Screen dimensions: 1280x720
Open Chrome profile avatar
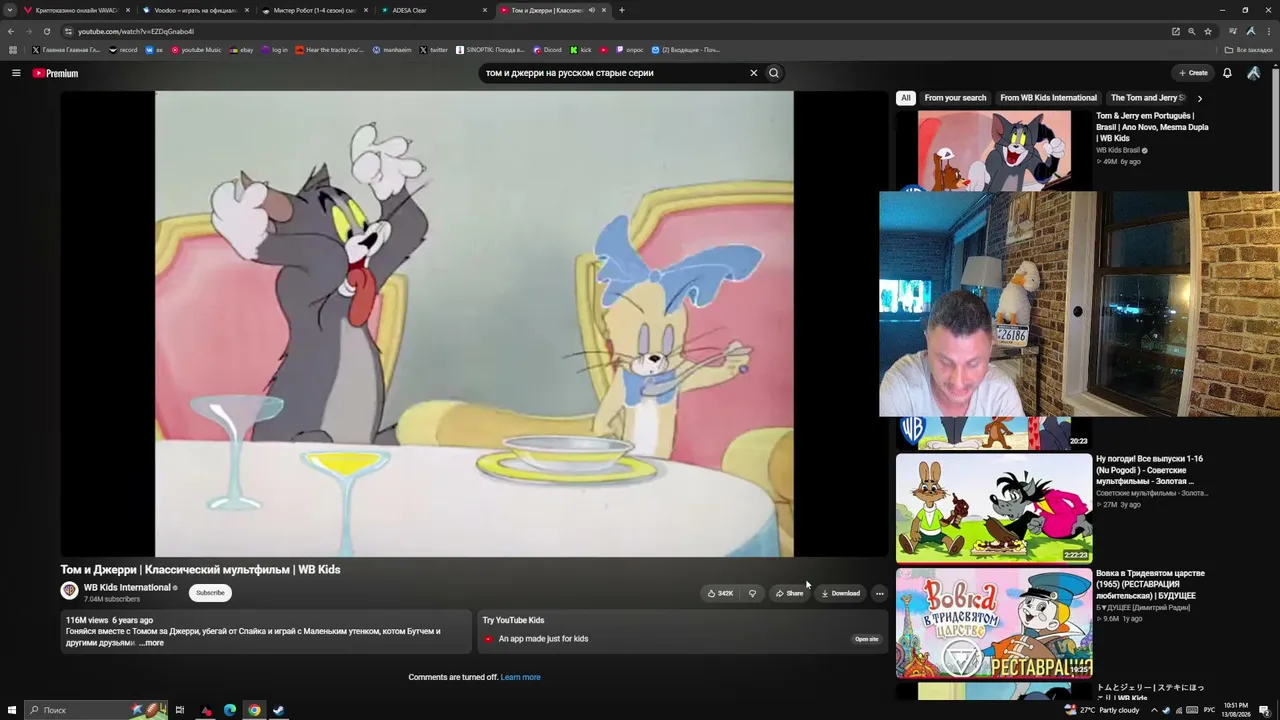tap(1250, 31)
